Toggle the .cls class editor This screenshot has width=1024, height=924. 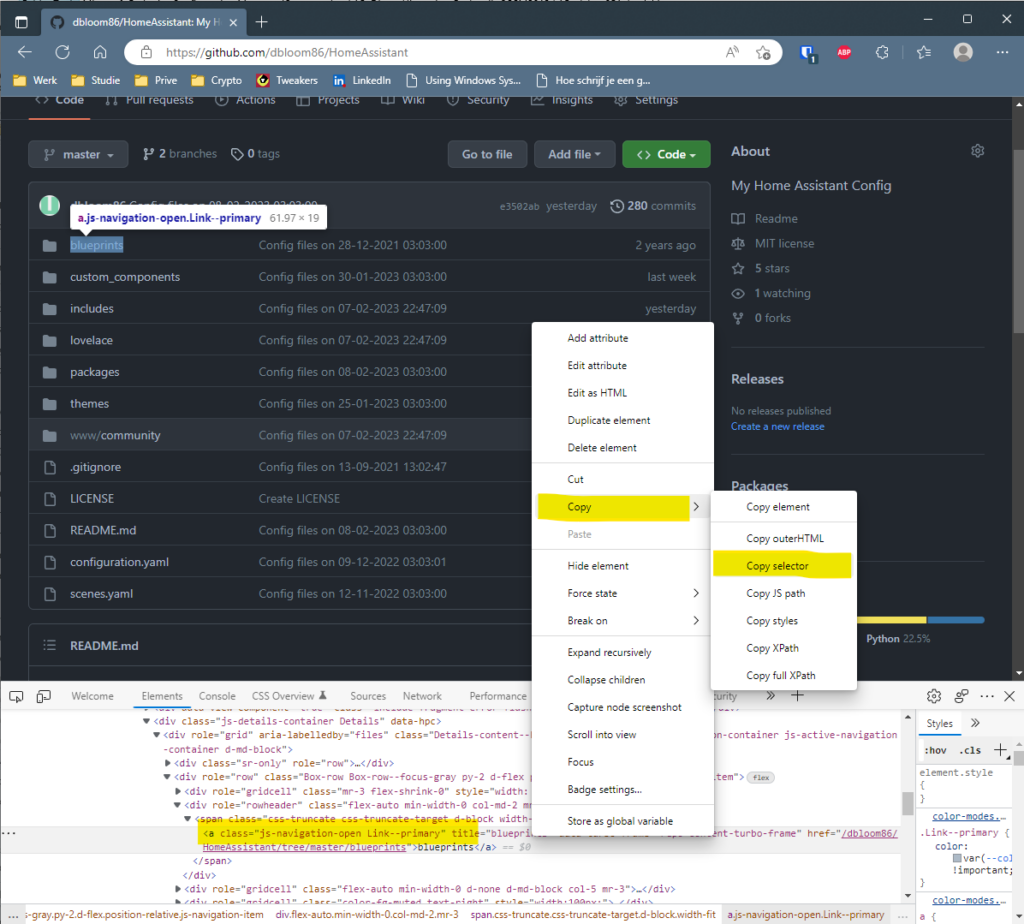pyautogui.click(x=970, y=750)
